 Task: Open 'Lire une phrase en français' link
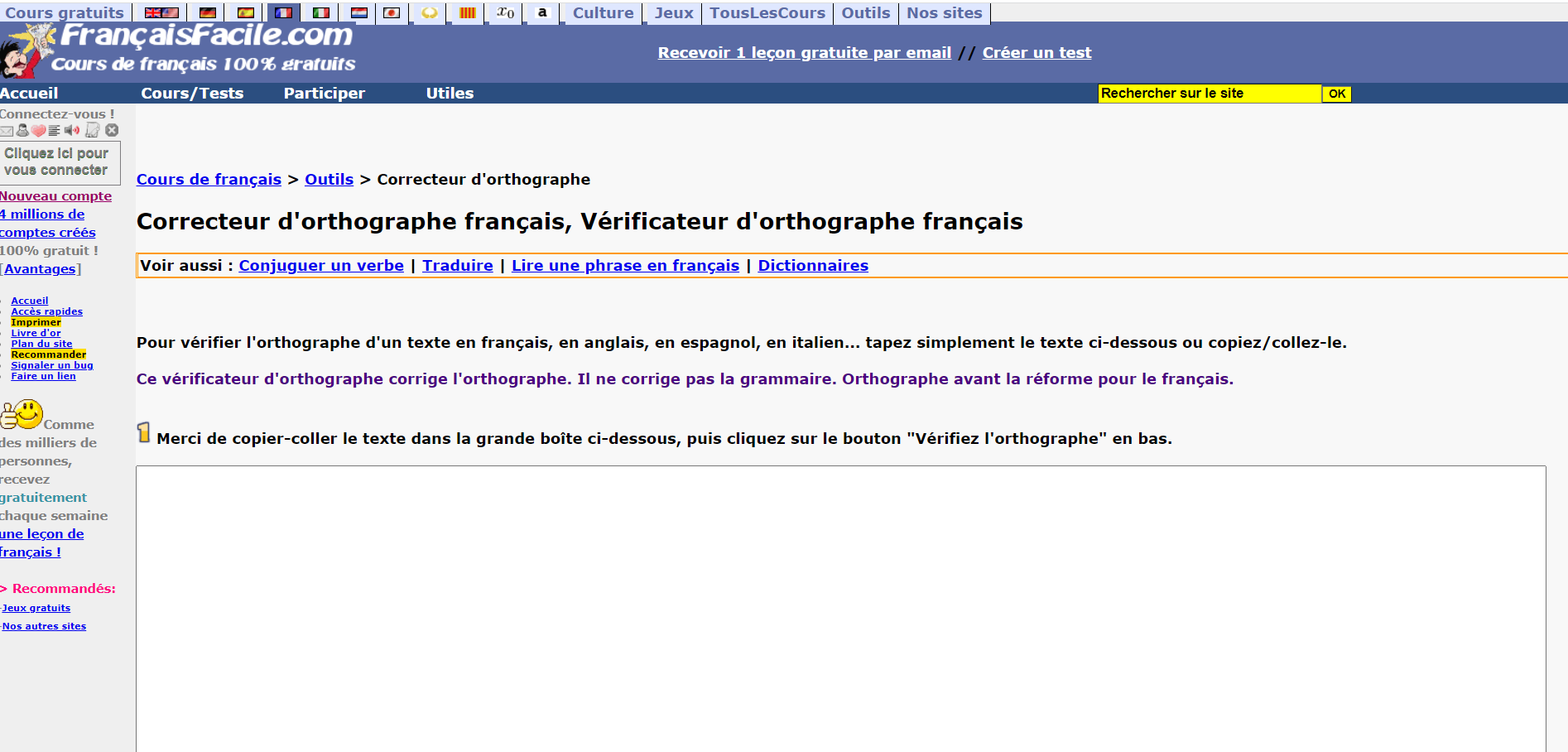[625, 266]
